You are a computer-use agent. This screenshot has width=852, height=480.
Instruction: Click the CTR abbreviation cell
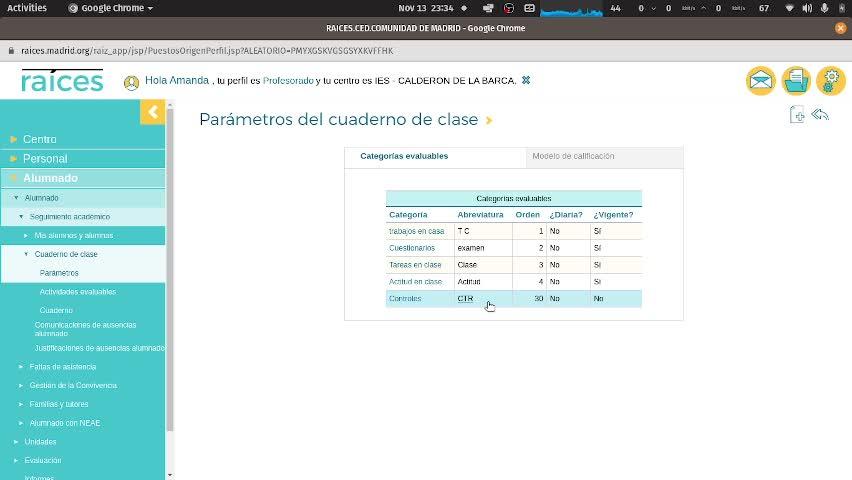coord(483,298)
